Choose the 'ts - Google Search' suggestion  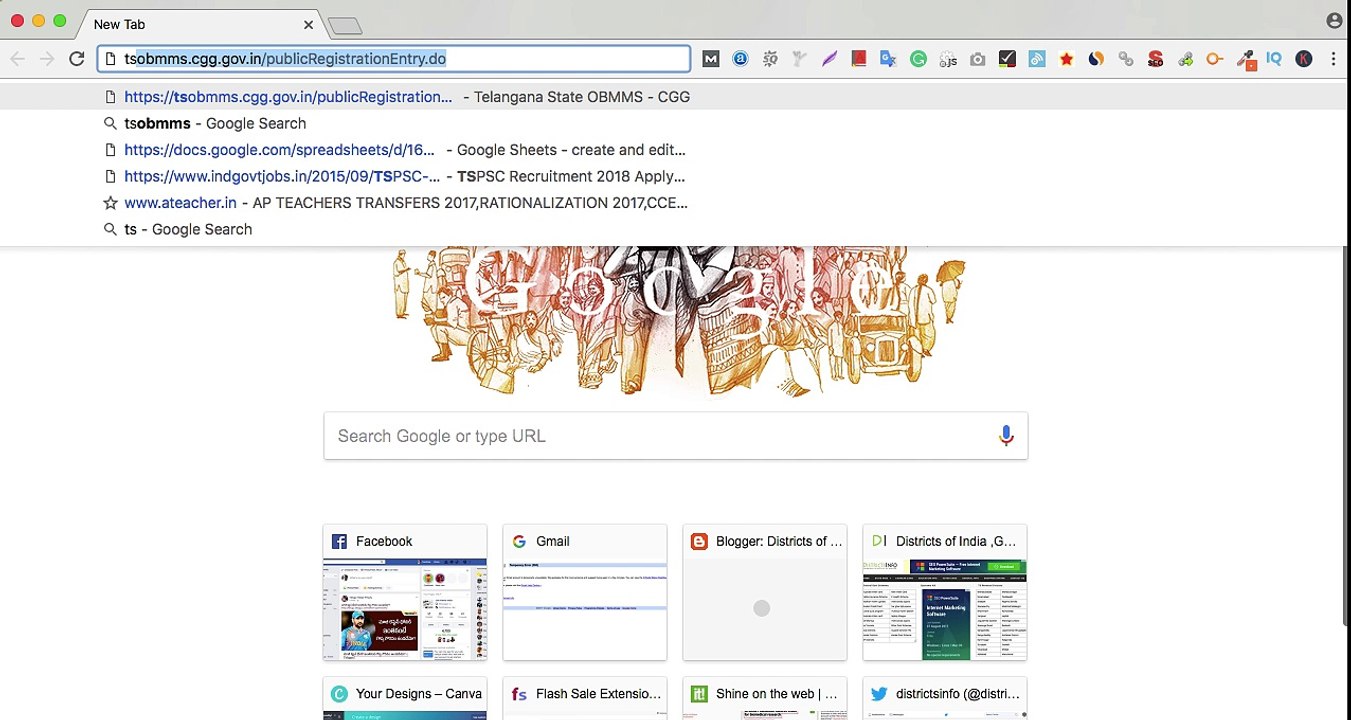click(x=672, y=229)
